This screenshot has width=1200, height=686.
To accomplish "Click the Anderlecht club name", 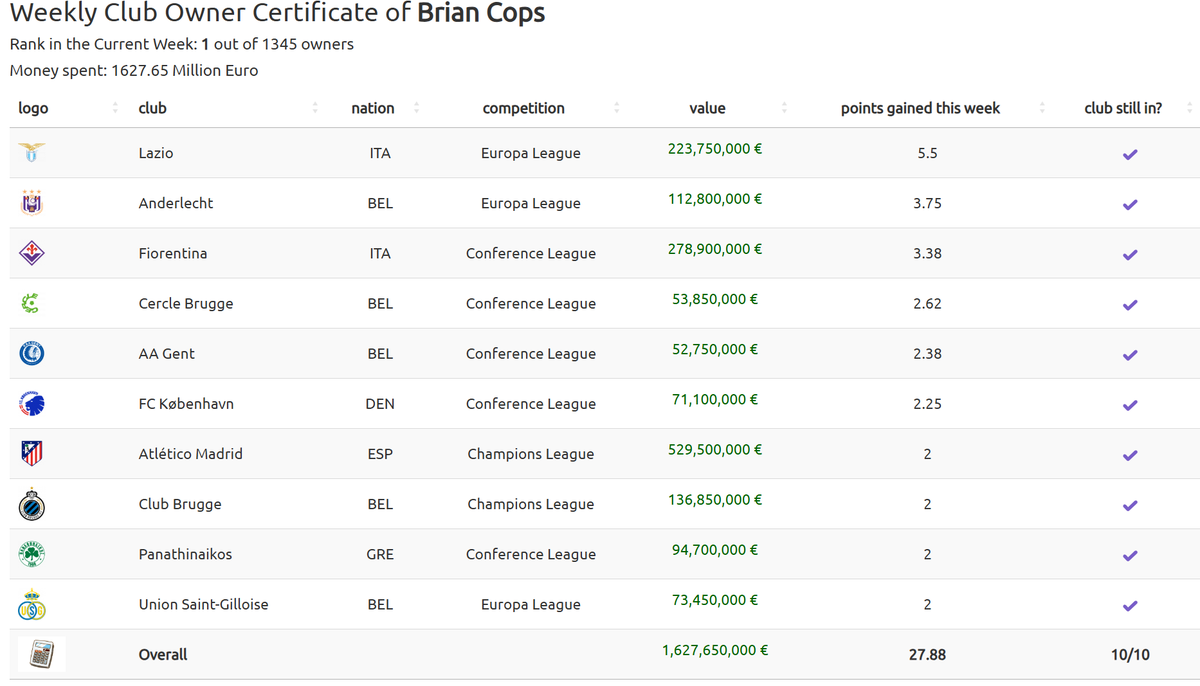I will pyautogui.click(x=176, y=203).
